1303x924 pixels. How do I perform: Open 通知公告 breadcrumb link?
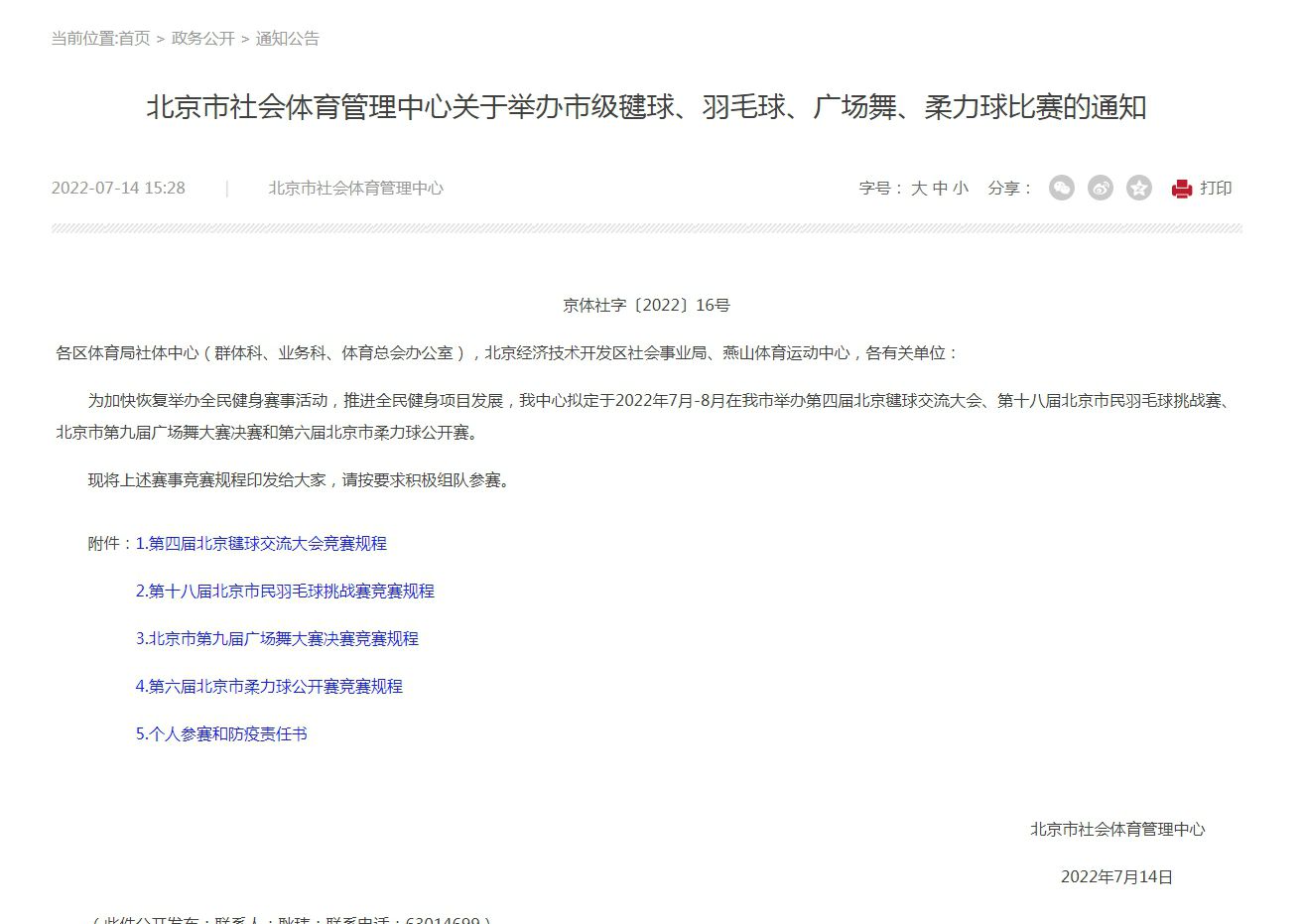288,38
